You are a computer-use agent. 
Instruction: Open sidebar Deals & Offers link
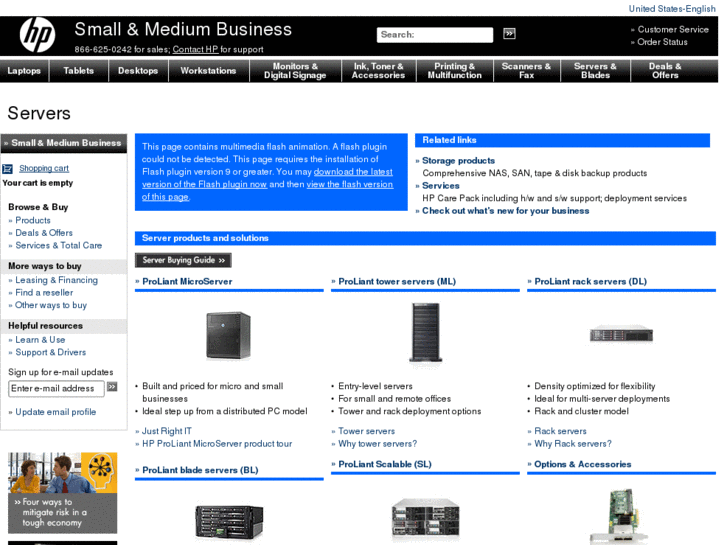click(x=44, y=233)
